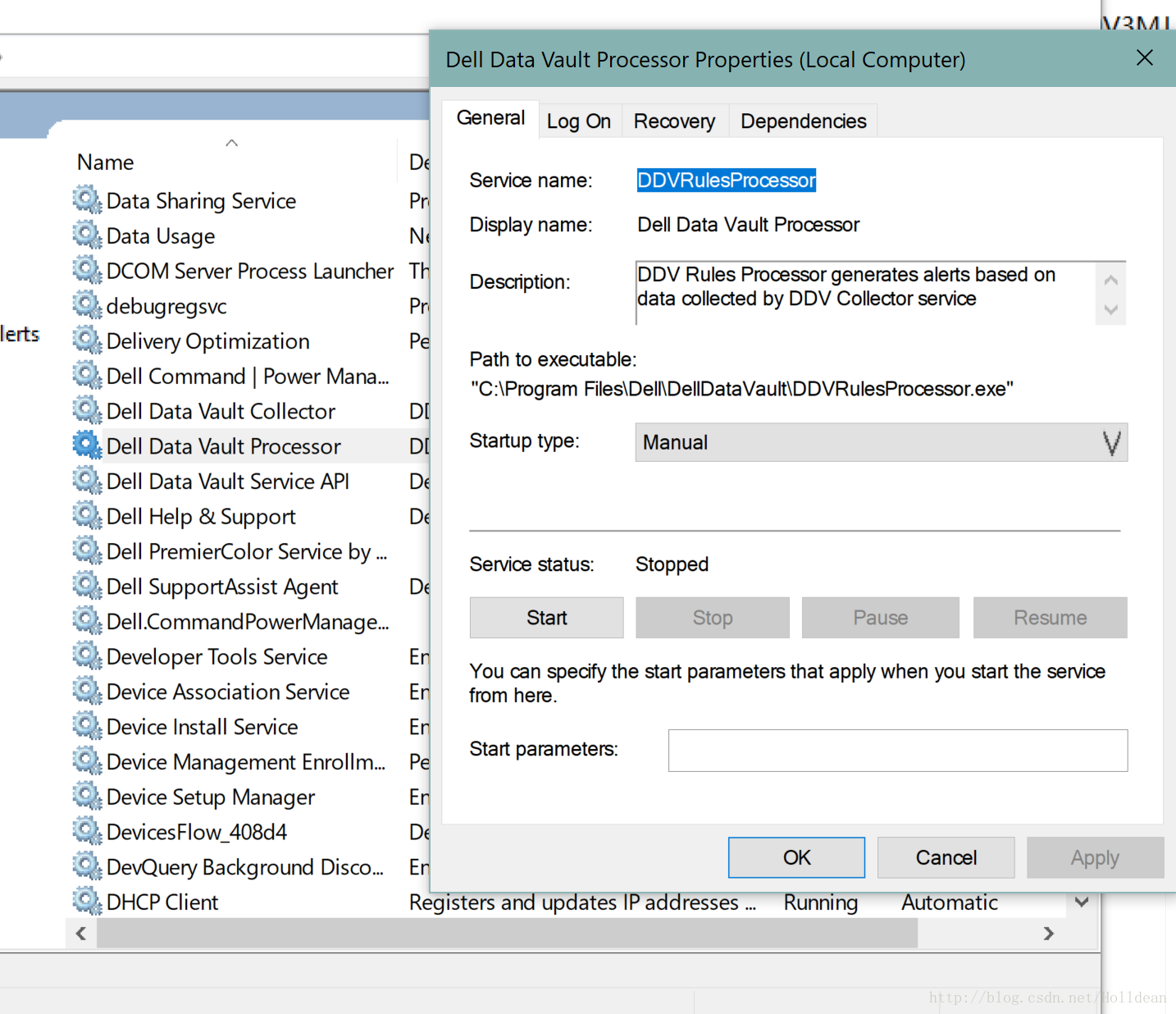
Task: Click DHCP Client description about IP addresses
Action: click(583, 902)
